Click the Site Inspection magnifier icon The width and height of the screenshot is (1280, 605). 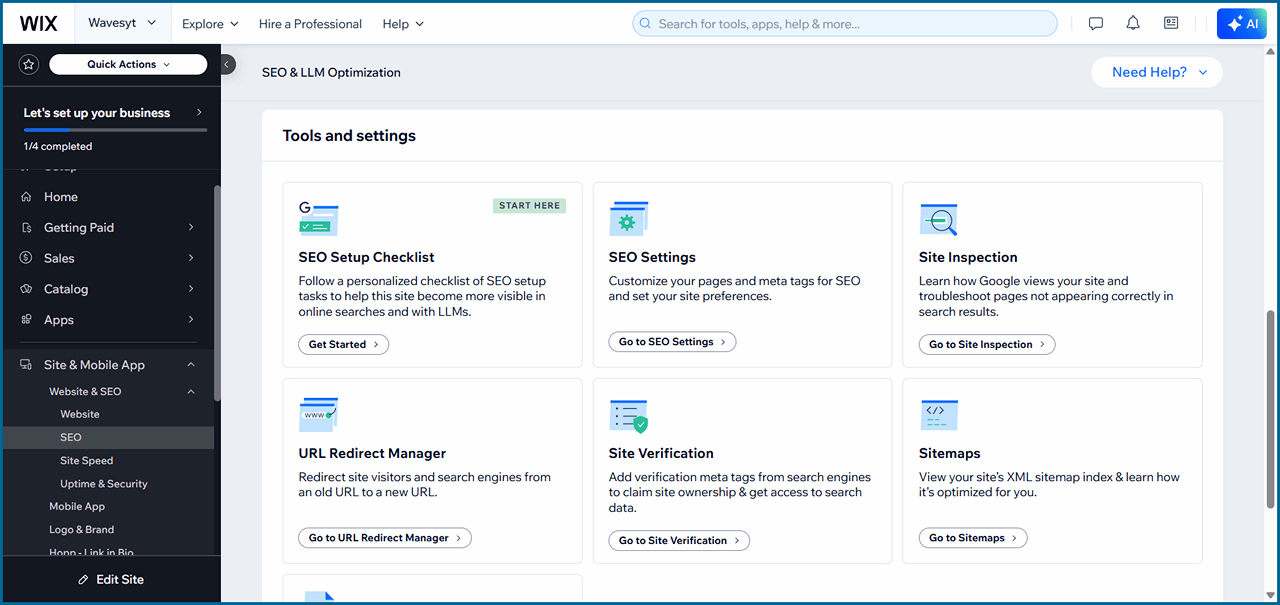pyautogui.click(x=939, y=219)
